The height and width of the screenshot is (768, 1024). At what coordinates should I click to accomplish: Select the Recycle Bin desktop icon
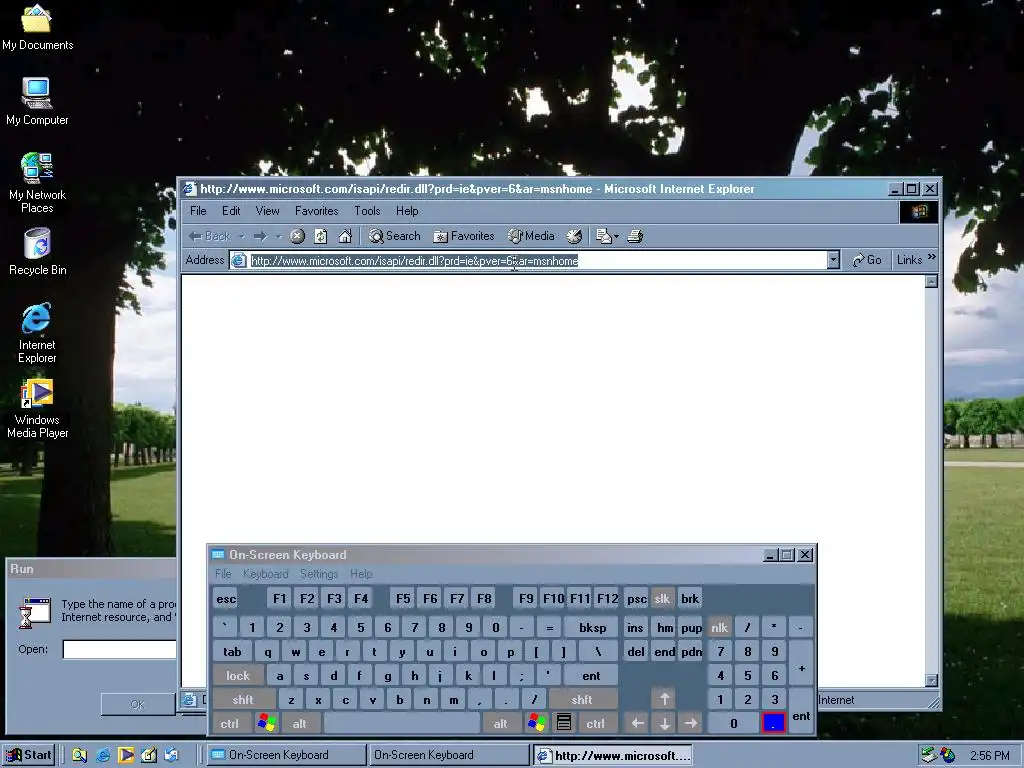37,252
